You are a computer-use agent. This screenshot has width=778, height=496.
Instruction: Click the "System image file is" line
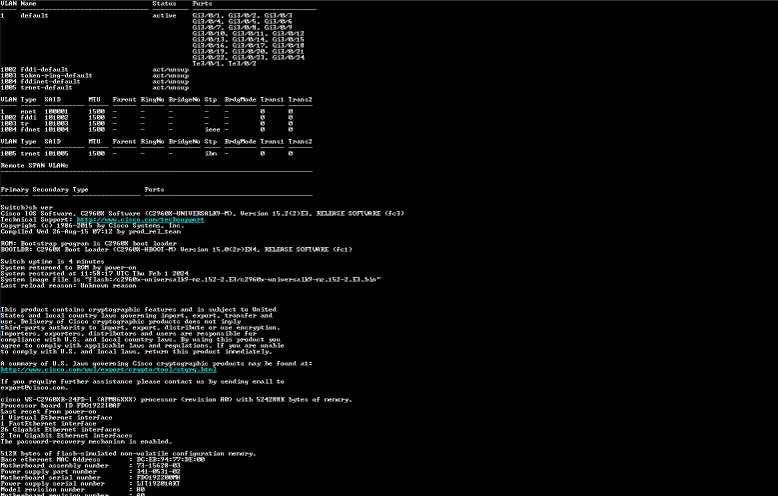191,279
